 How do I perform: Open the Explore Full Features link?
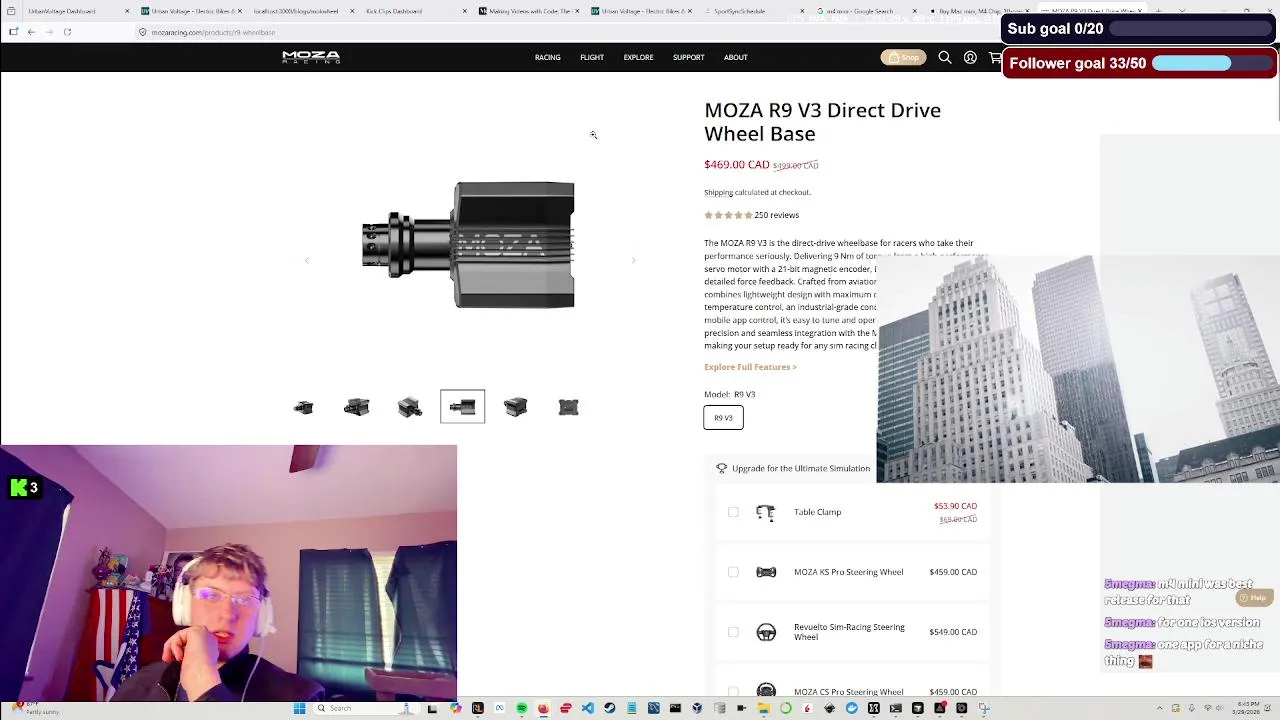(x=750, y=367)
